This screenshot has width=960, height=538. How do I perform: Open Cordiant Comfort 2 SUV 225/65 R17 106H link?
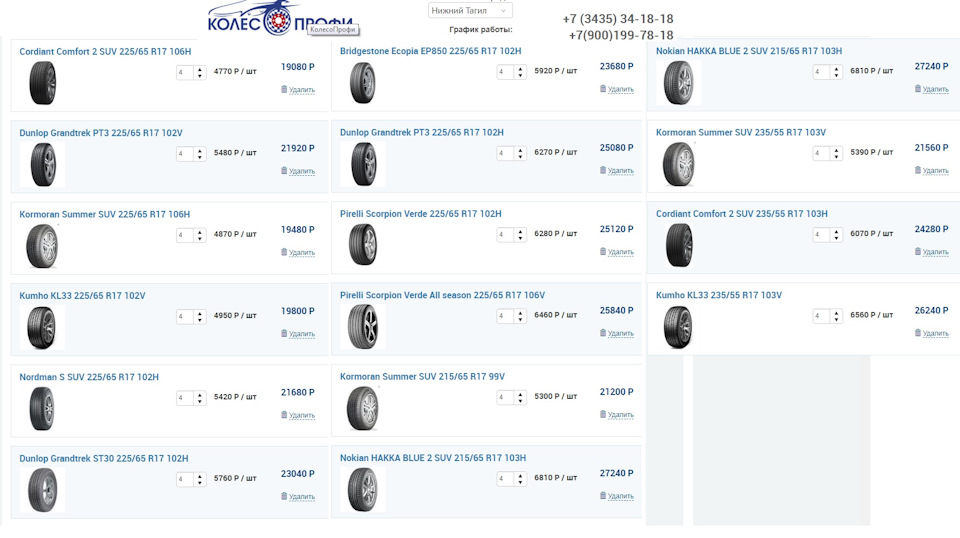tap(105, 51)
